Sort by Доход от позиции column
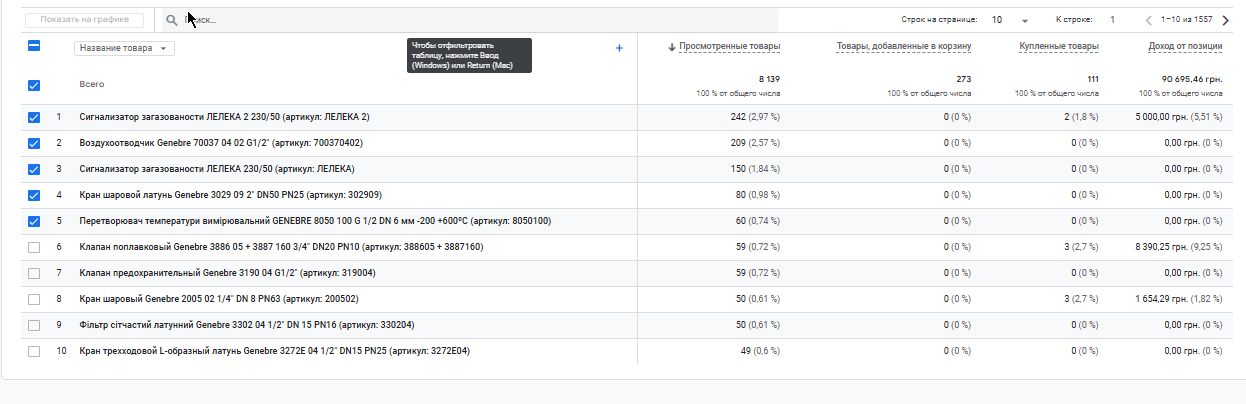 click(1184, 46)
